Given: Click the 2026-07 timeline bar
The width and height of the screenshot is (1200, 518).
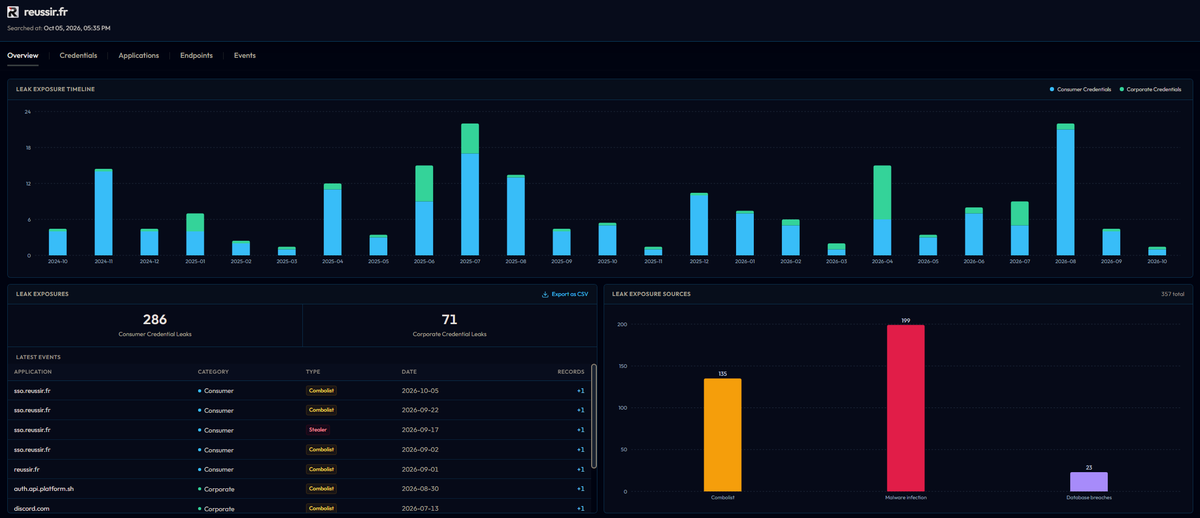Looking at the screenshot, I should click(x=1020, y=228).
